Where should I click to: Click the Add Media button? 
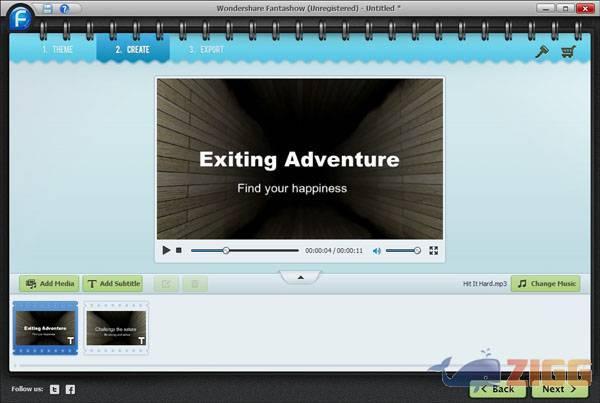pyautogui.click(x=49, y=284)
